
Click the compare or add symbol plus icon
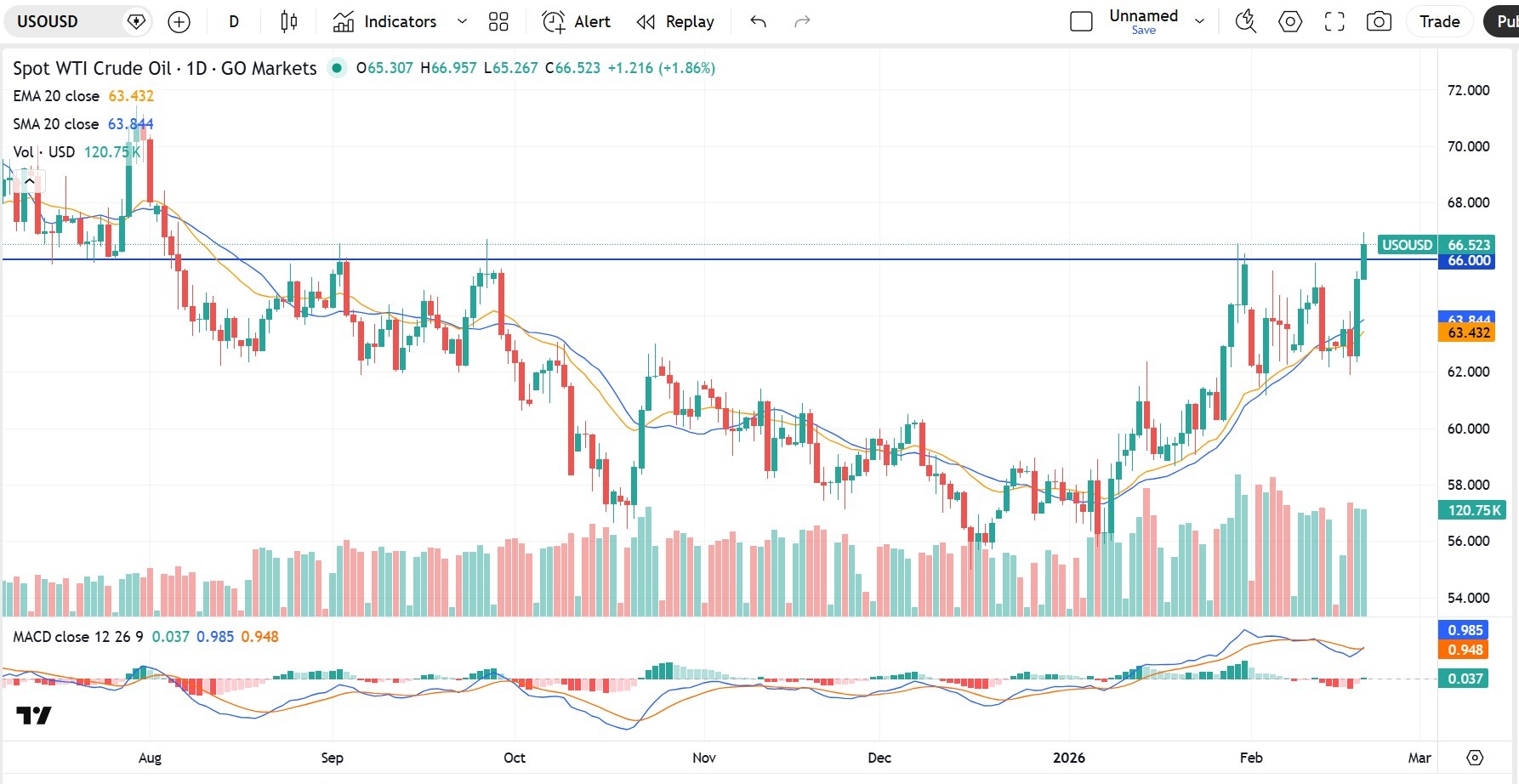179,22
